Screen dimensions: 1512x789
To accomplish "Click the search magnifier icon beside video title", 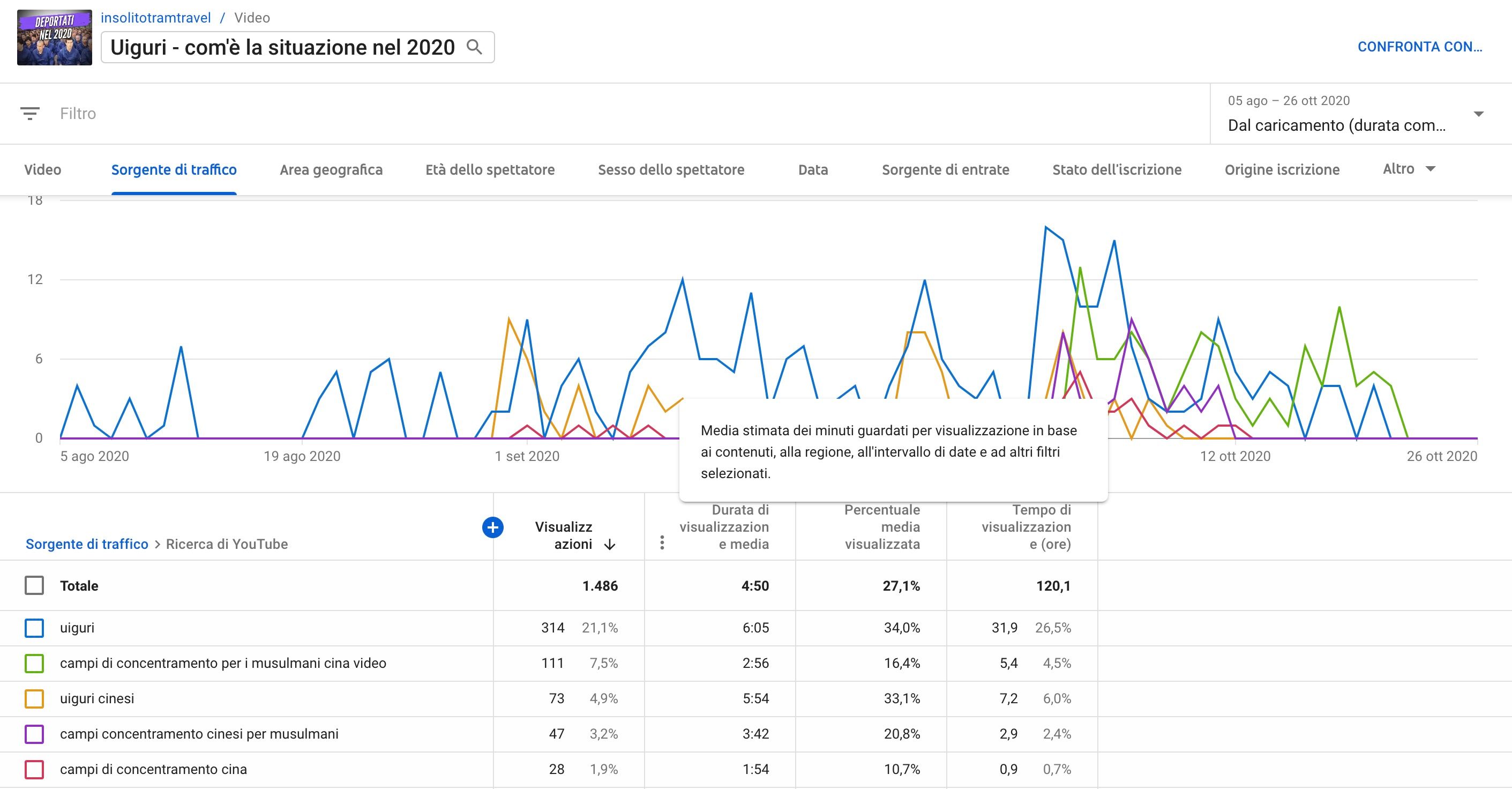I will [474, 47].
